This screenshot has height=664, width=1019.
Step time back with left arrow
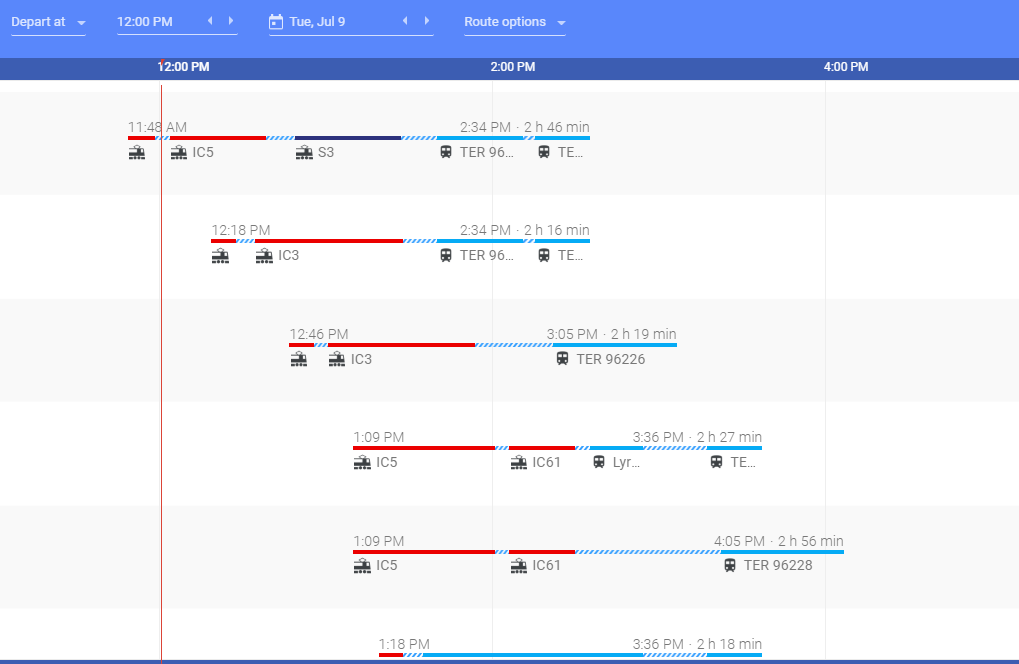[210, 21]
